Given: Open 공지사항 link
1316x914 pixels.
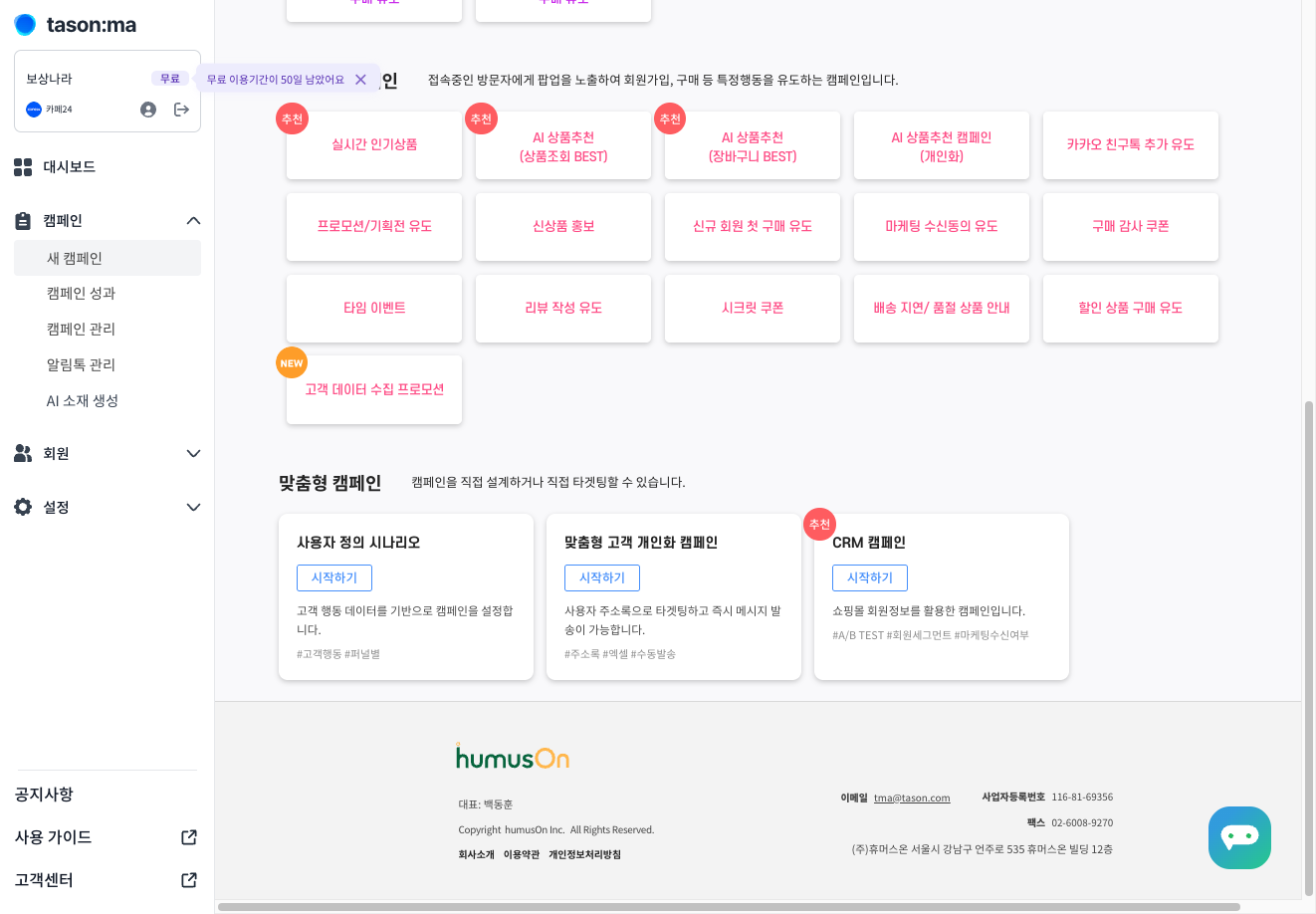Looking at the screenshot, I should click(44, 795).
